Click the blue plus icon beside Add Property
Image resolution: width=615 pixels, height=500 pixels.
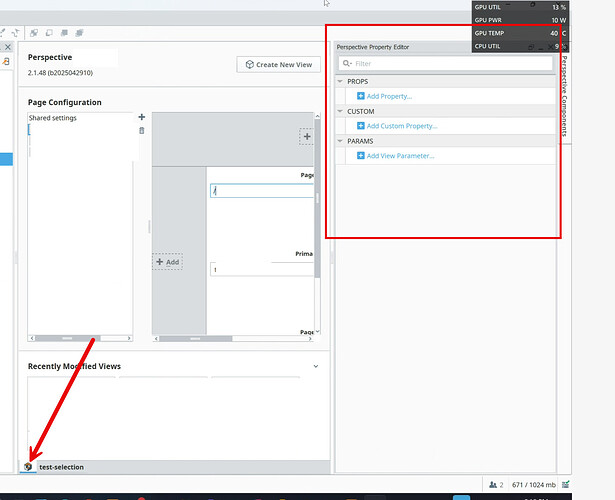tap(360, 96)
